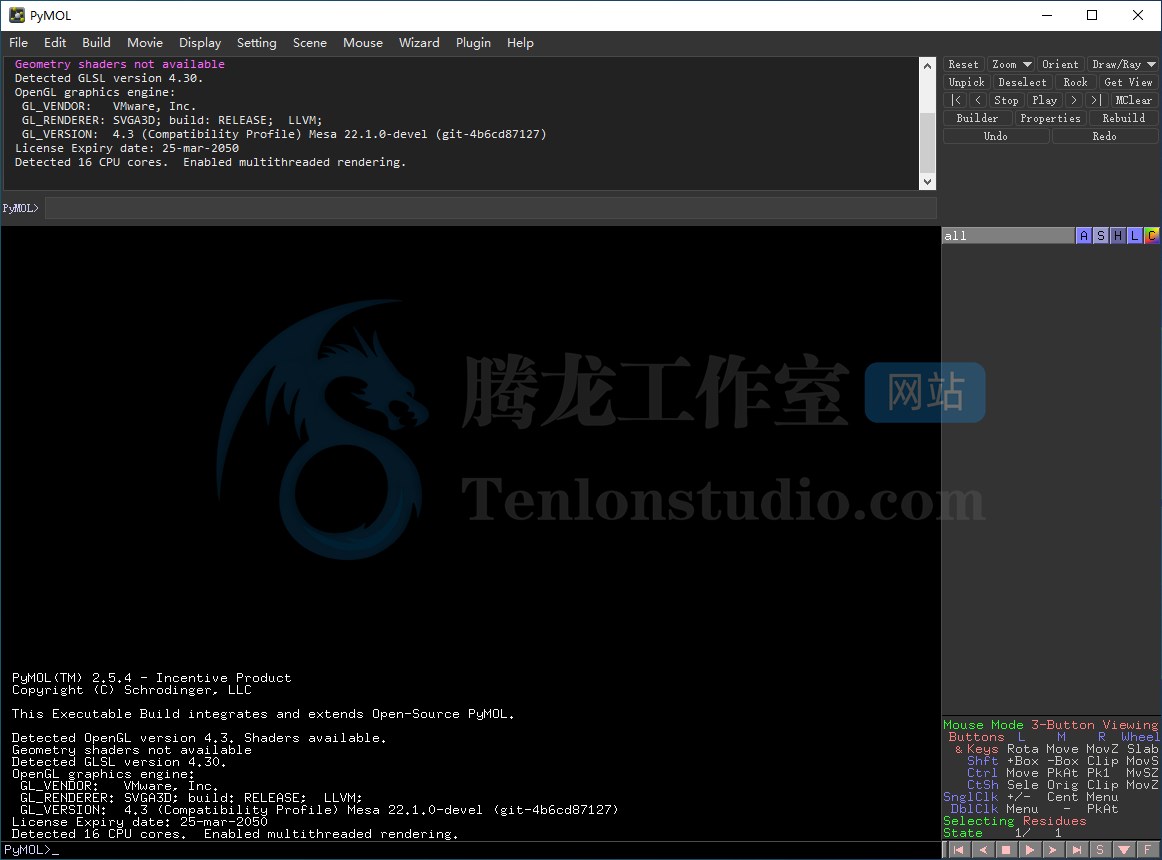The width and height of the screenshot is (1162, 860).
Task: Click the |< rewind button in top control panel
Action: point(956,100)
